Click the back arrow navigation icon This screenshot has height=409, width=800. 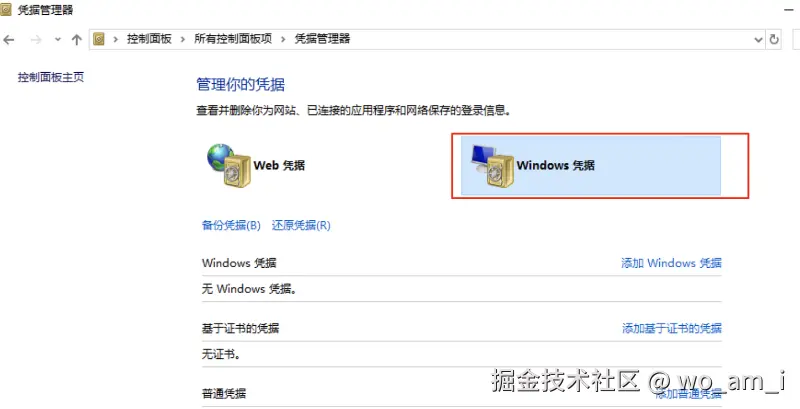pyautogui.click(x=9, y=39)
